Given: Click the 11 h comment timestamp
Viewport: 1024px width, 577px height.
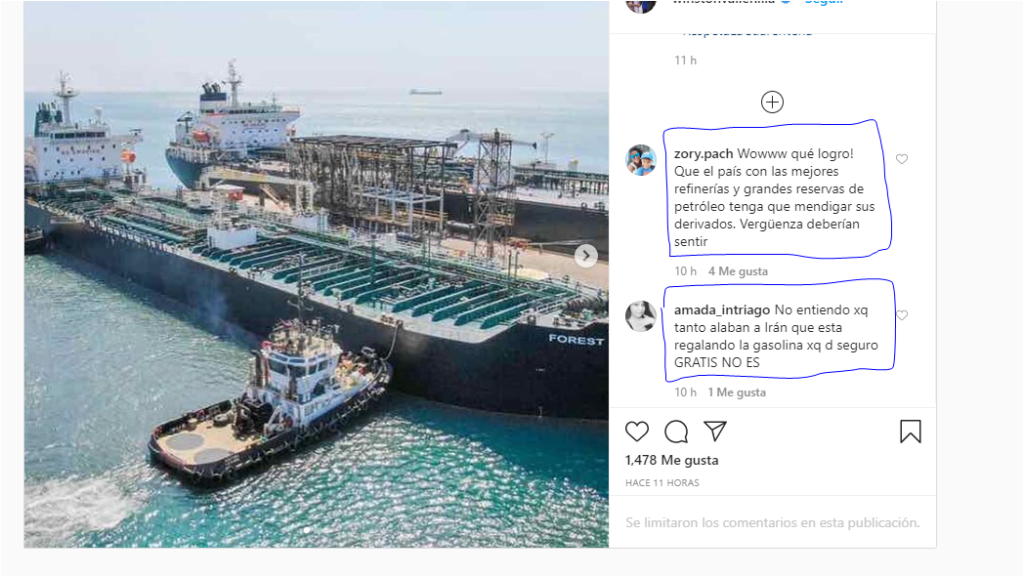Looking at the screenshot, I should pos(686,60).
